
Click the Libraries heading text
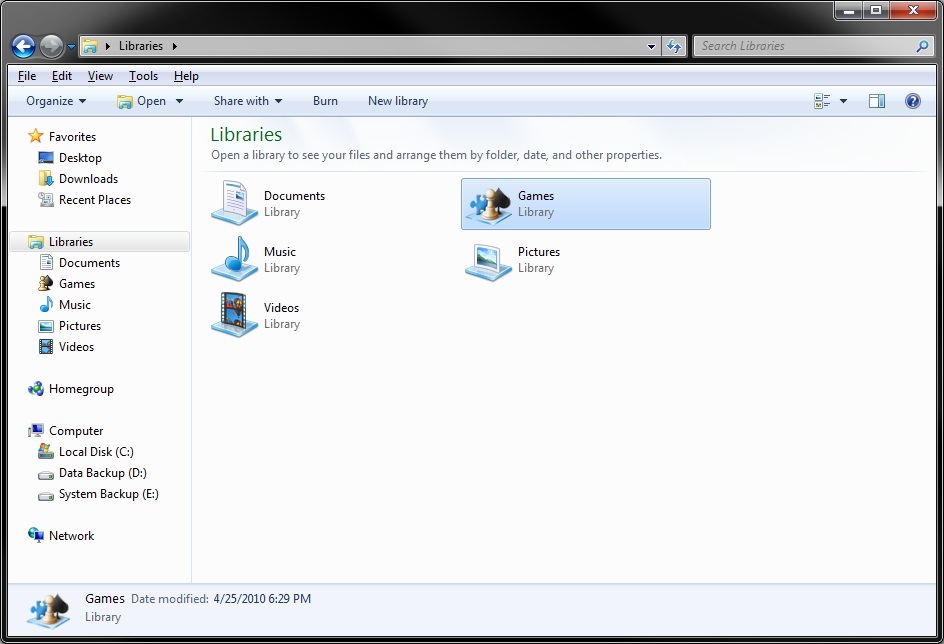point(246,134)
